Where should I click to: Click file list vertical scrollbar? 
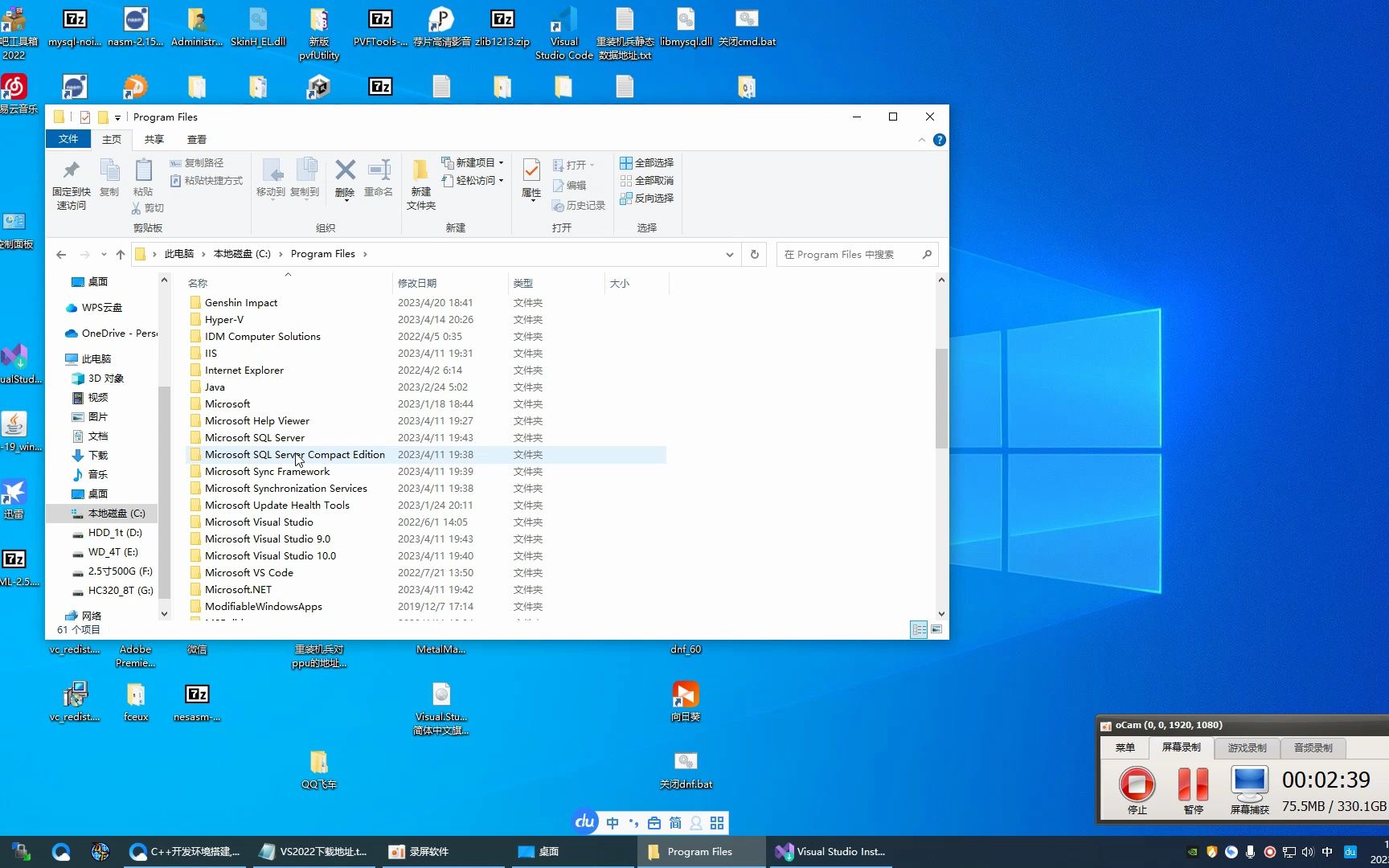point(941,399)
